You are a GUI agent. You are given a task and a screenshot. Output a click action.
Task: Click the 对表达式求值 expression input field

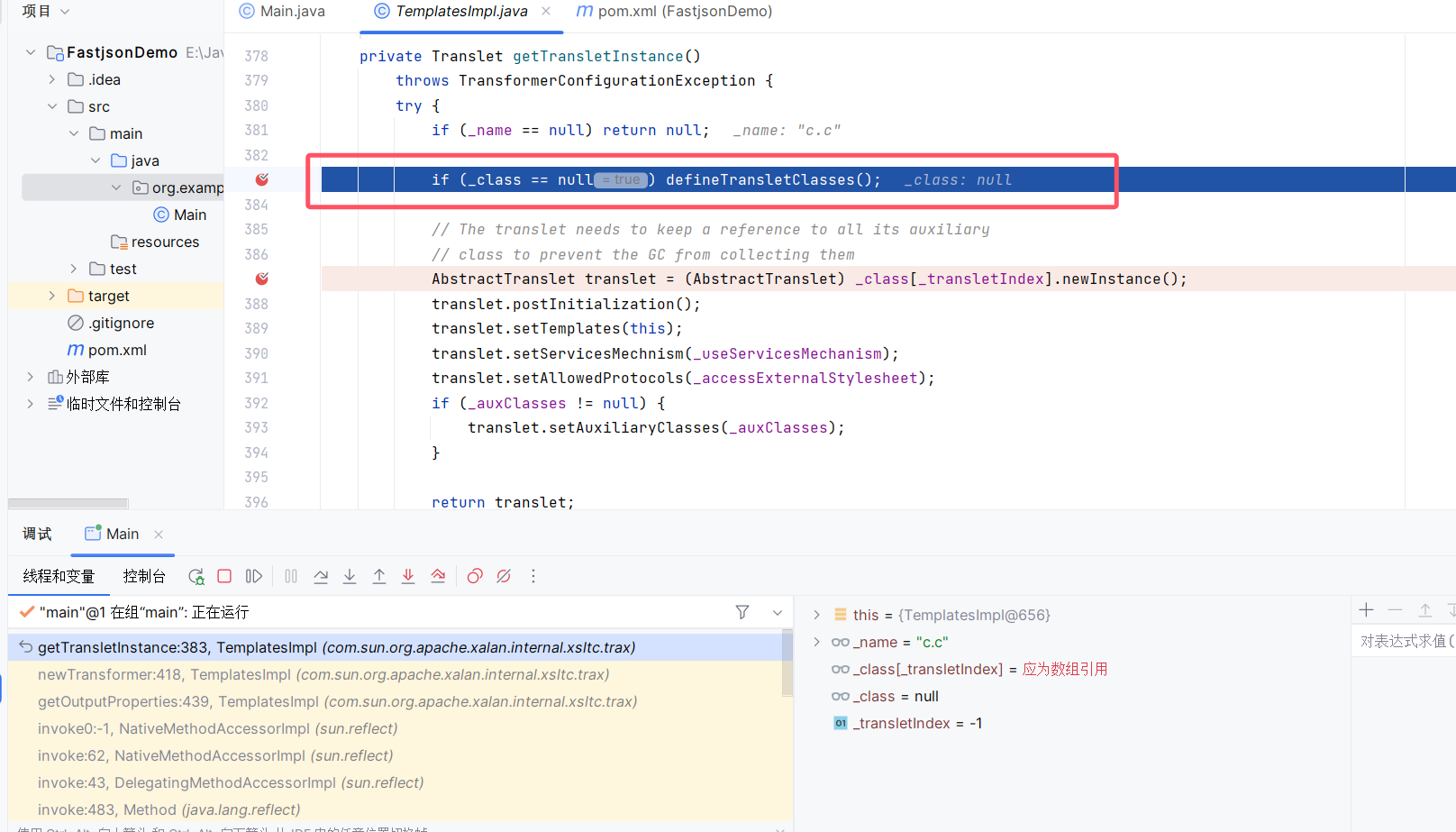tap(1405, 641)
